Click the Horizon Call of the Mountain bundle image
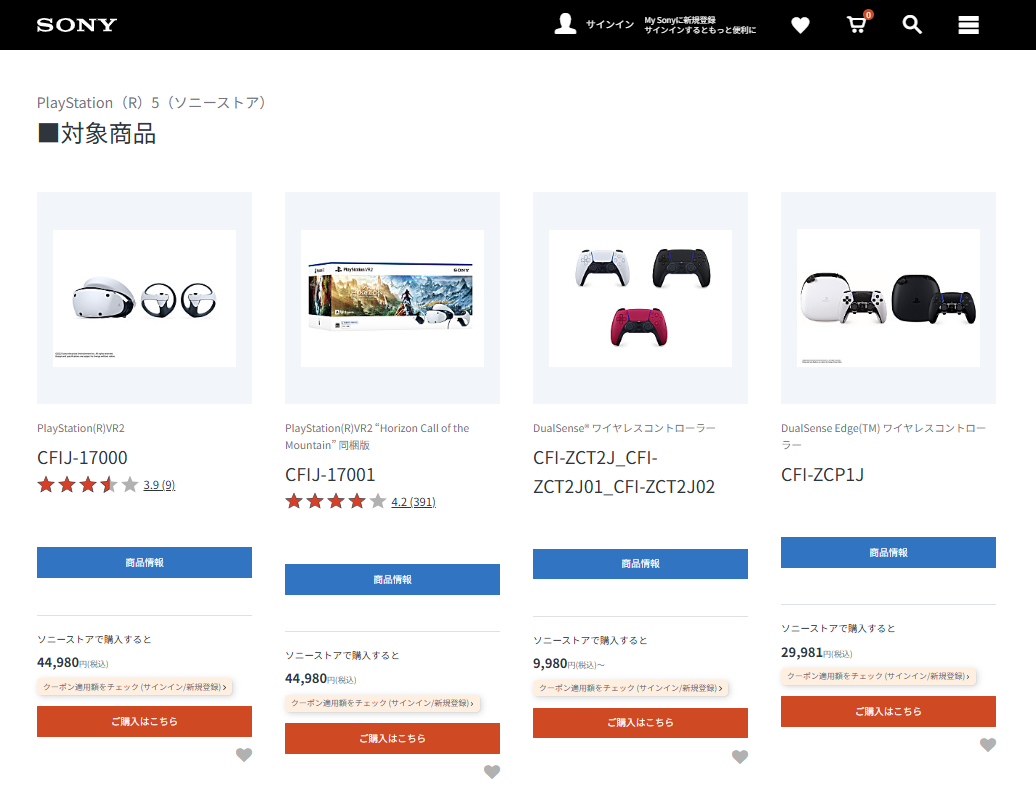The image size is (1036, 801). (x=392, y=298)
